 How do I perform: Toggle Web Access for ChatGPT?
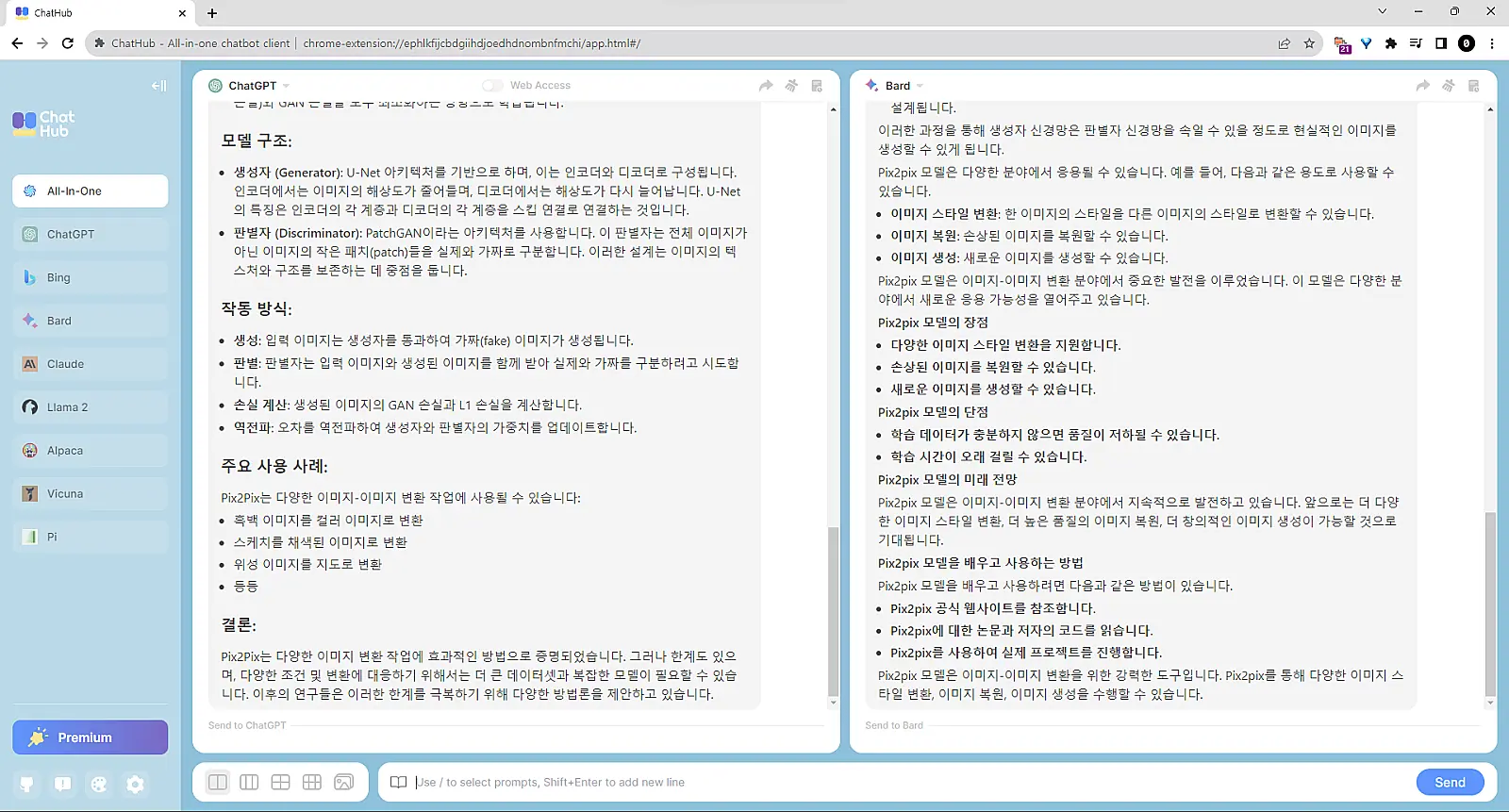[492, 85]
